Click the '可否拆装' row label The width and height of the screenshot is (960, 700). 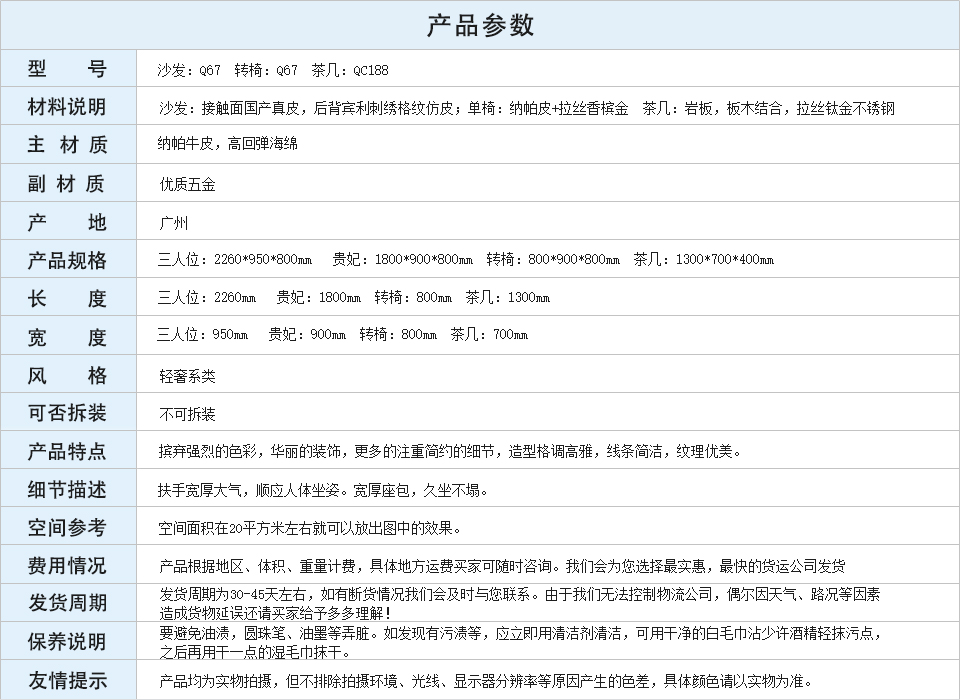67,413
